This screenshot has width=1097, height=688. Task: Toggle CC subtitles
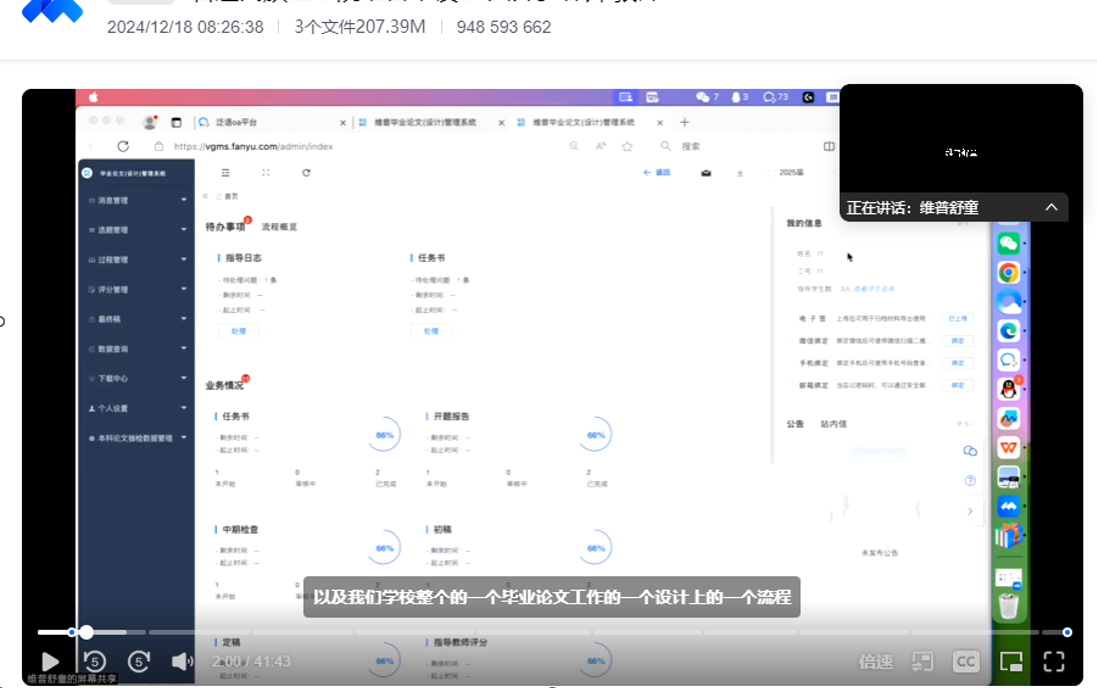[965, 661]
